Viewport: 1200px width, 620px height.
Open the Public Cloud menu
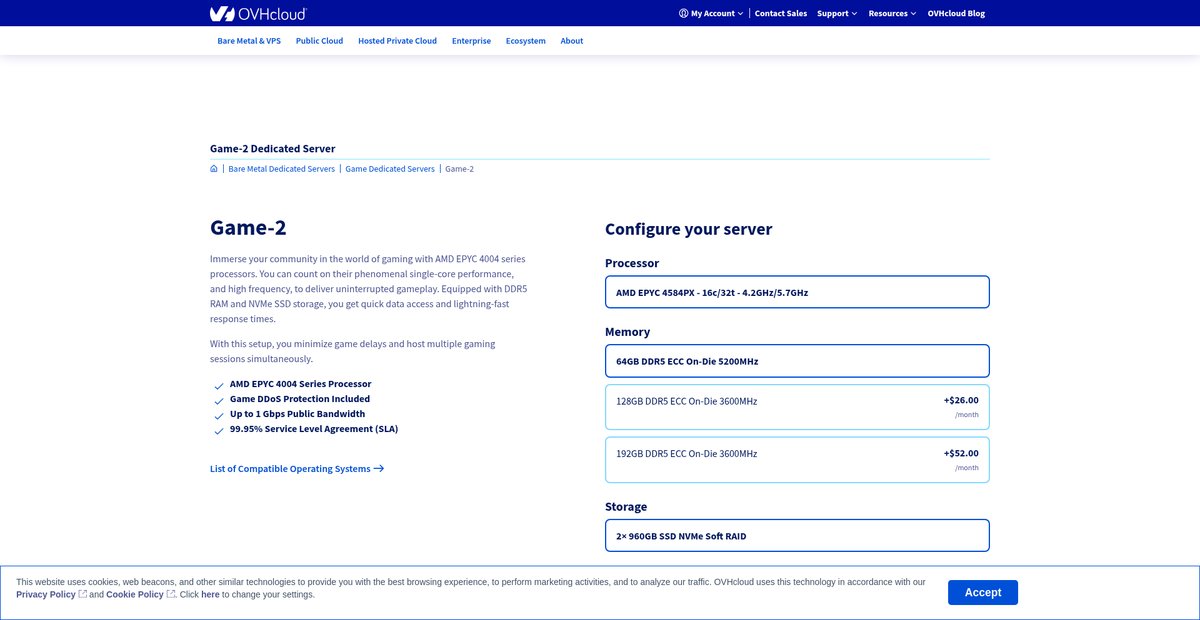coord(319,41)
